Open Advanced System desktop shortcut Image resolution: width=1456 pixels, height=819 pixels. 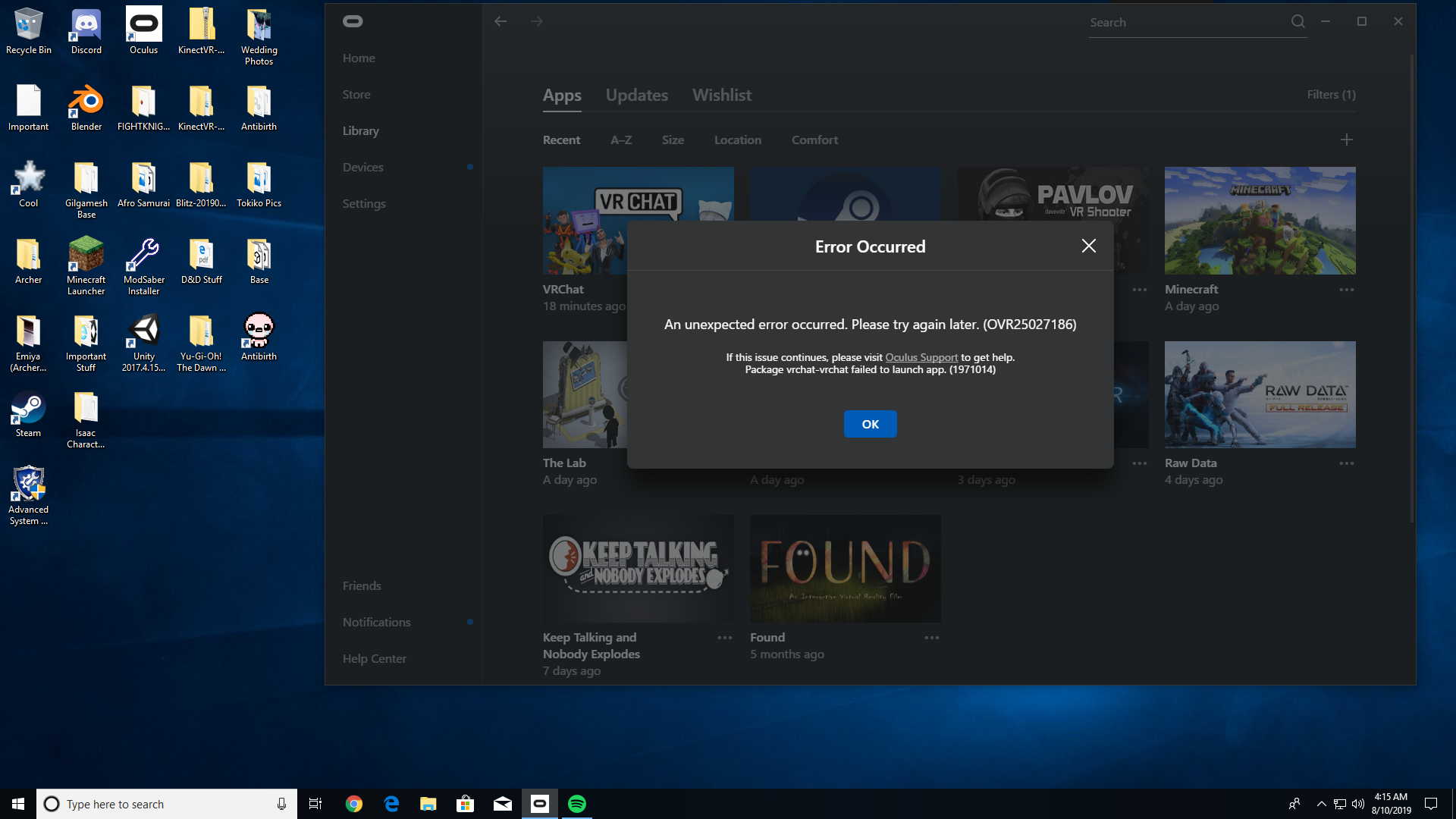(29, 495)
